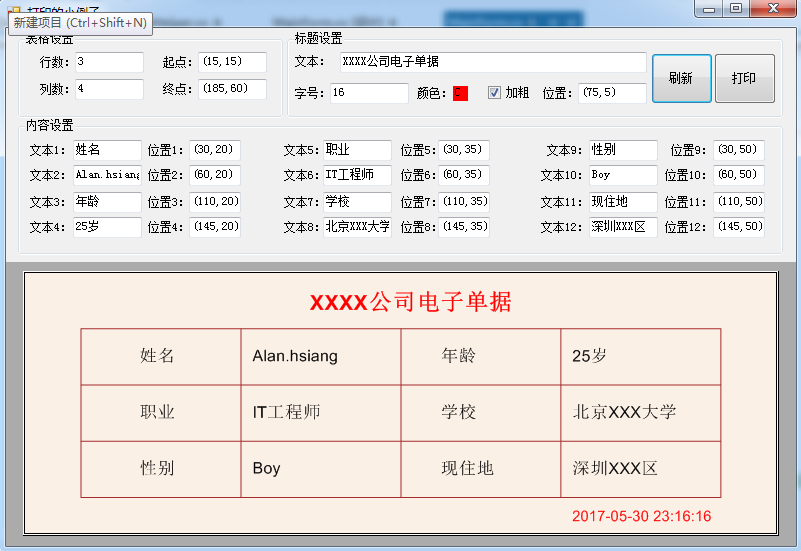Select 文本6 field containing IT工程师
Screen dimensions: 801x551
tap(357, 175)
